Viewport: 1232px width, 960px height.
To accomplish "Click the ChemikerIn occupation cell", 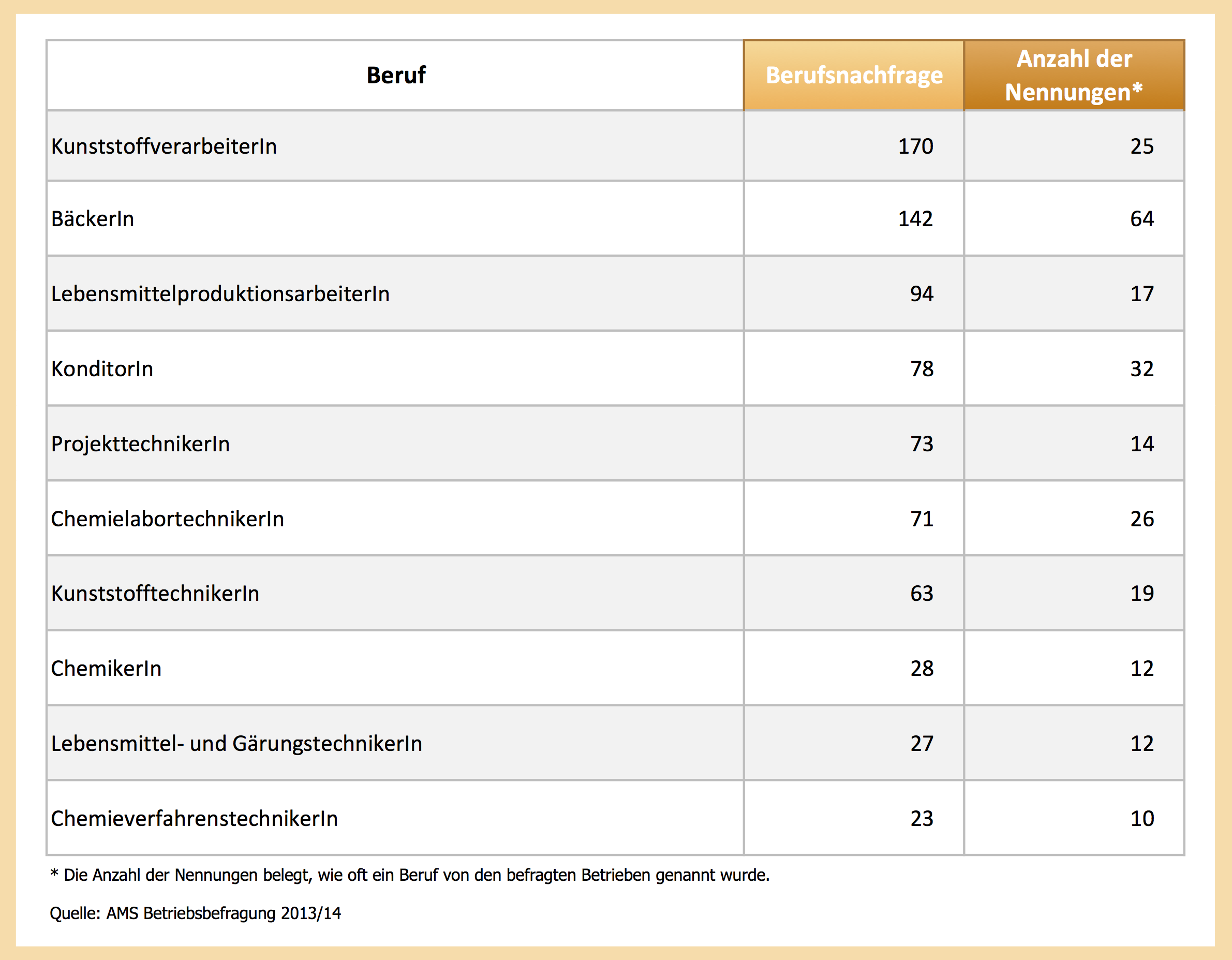I will pos(107,669).
